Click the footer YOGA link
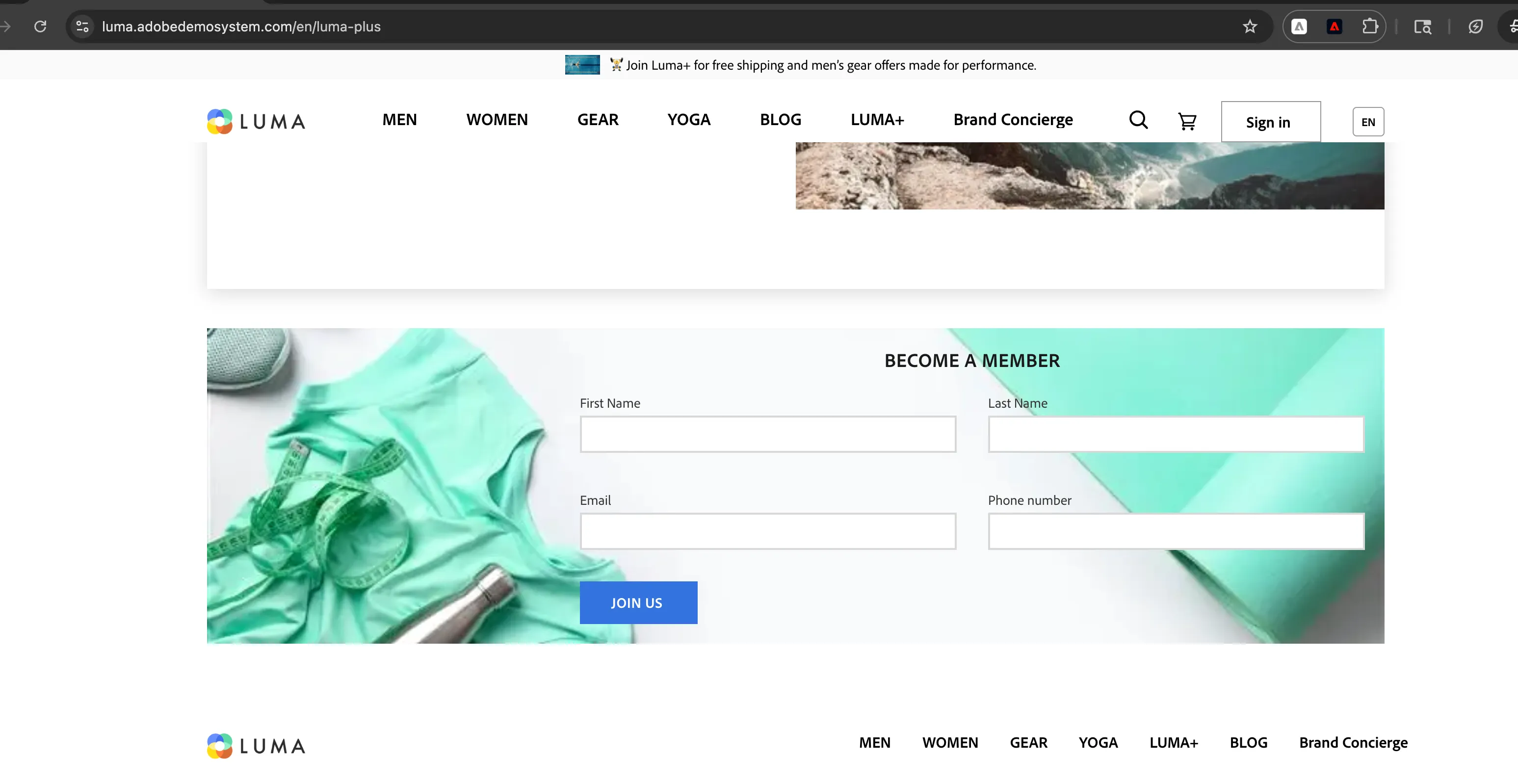Viewport: 1518px width, 784px height. (x=1098, y=743)
